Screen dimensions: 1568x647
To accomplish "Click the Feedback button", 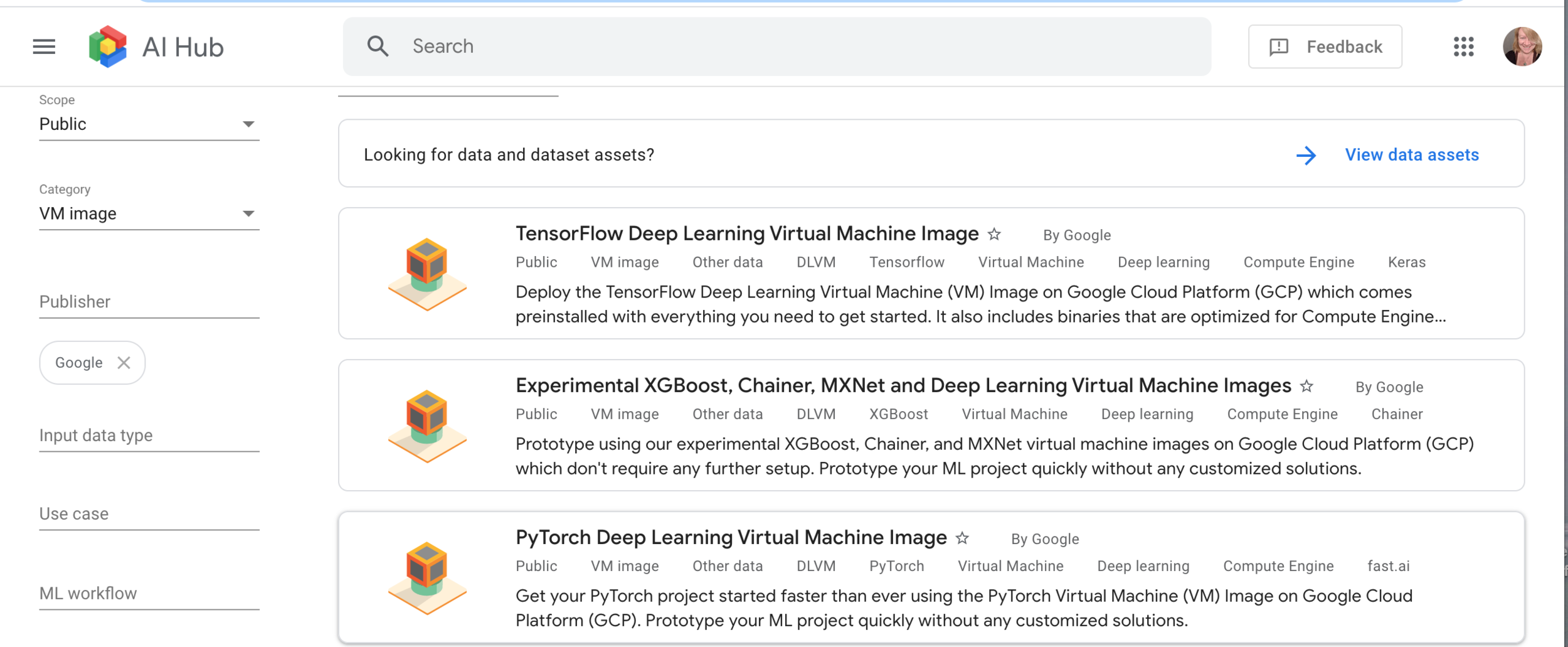I will (1325, 46).
